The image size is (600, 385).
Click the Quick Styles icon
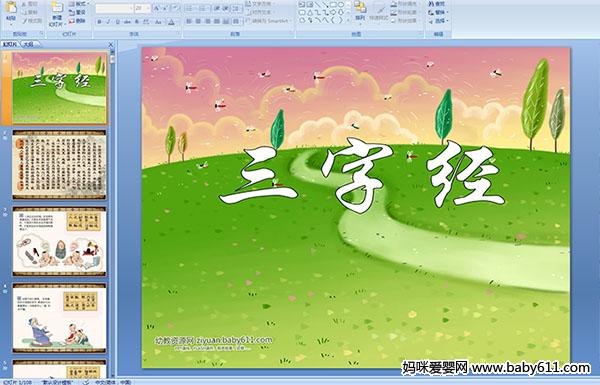(379, 8)
